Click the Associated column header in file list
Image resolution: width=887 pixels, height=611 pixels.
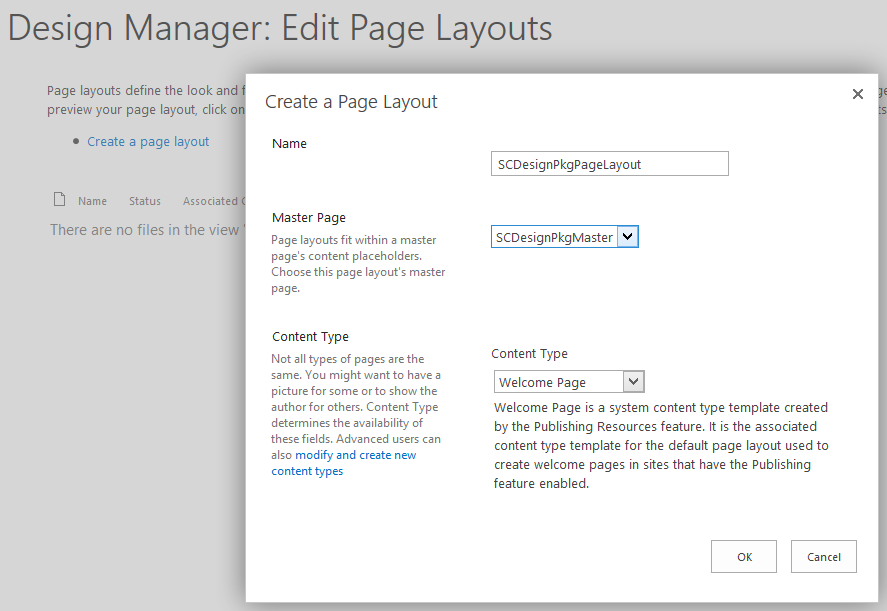pyautogui.click(x=210, y=201)
